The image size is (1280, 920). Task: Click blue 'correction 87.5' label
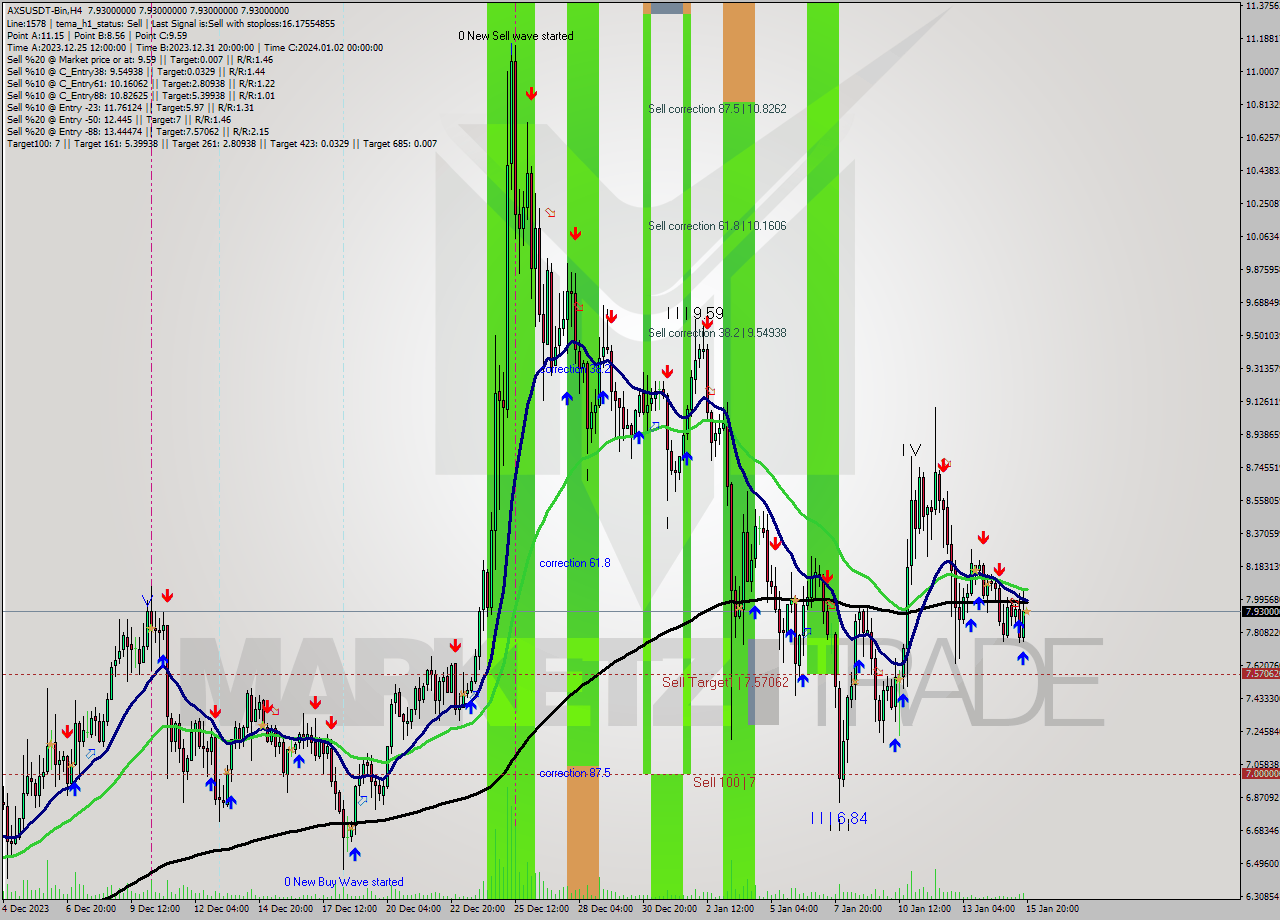tap(575, 773)
